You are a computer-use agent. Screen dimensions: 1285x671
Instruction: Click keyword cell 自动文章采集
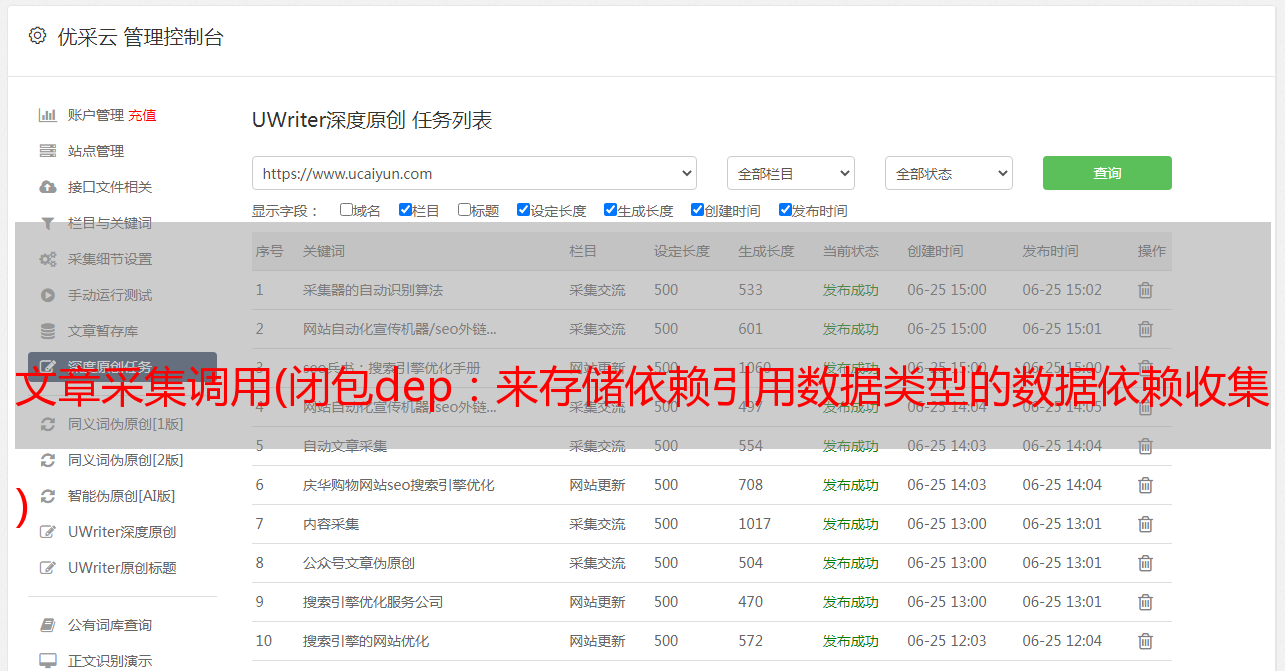(x=345, y=446)
